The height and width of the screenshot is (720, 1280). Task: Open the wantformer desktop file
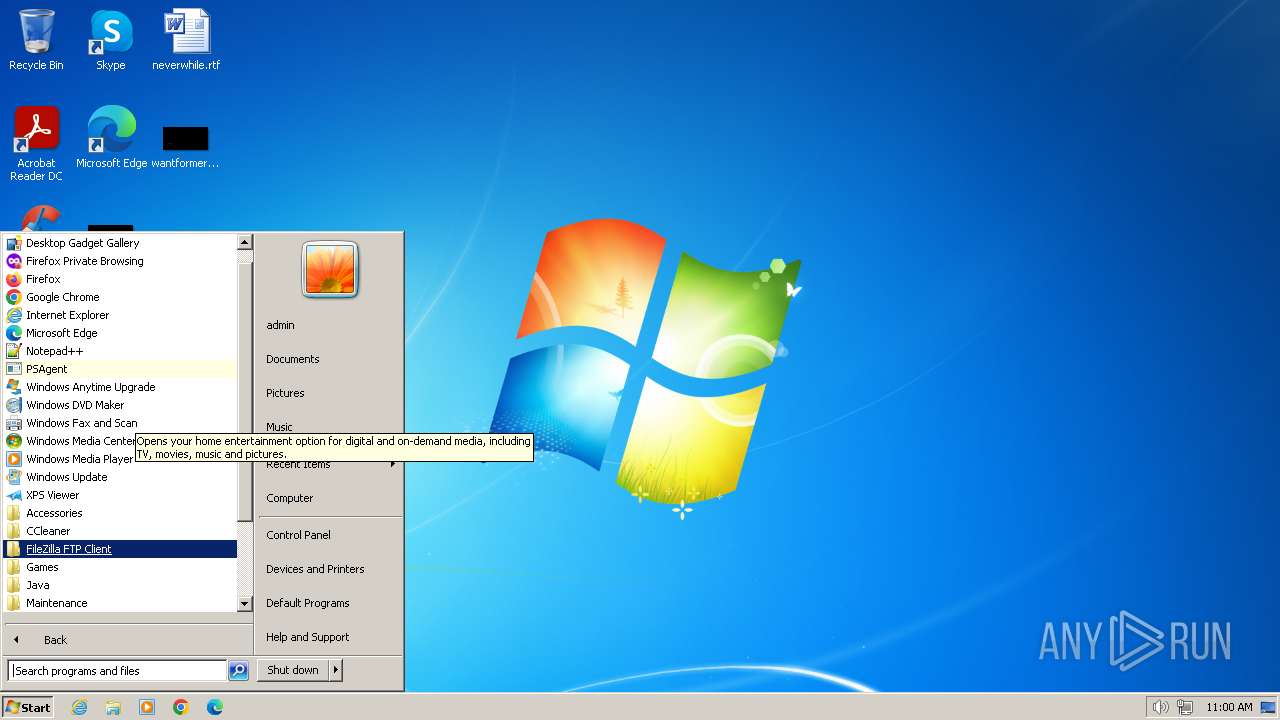point(185,145)
